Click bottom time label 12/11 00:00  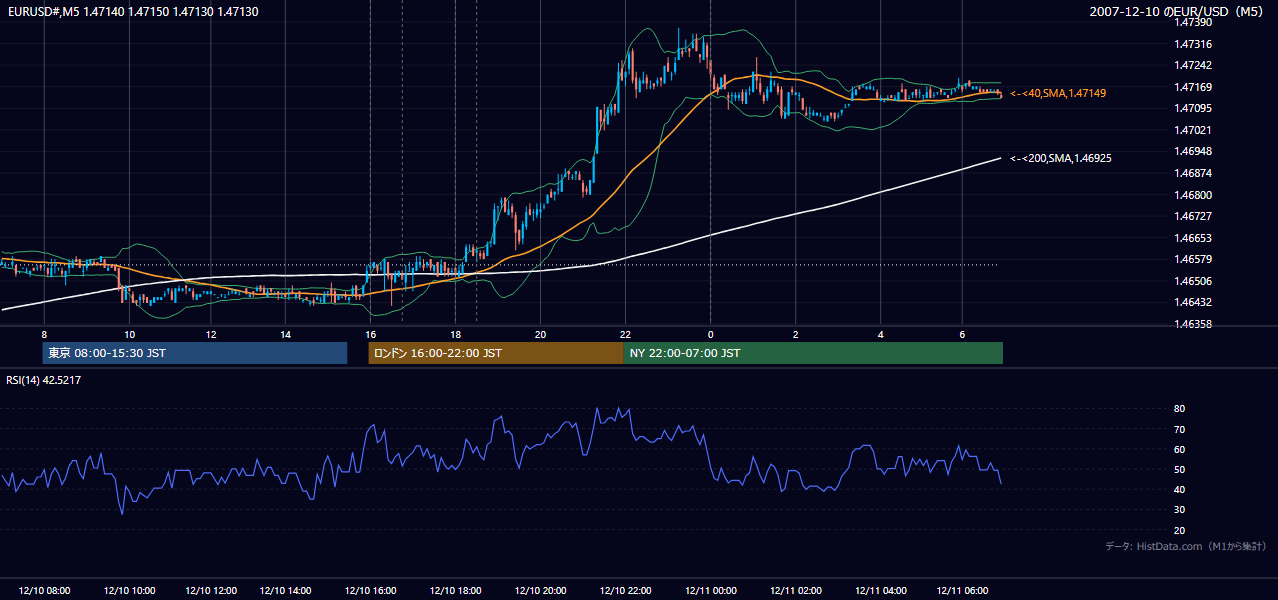point(710,591)
